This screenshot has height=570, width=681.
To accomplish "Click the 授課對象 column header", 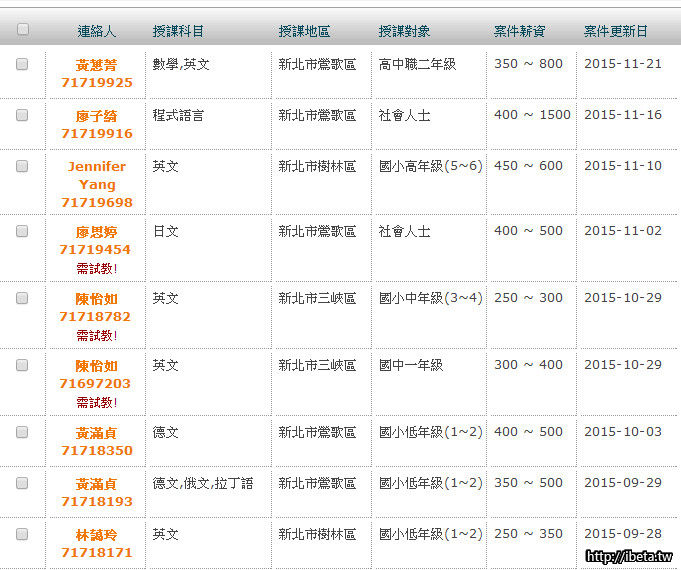I will (404, 31).
